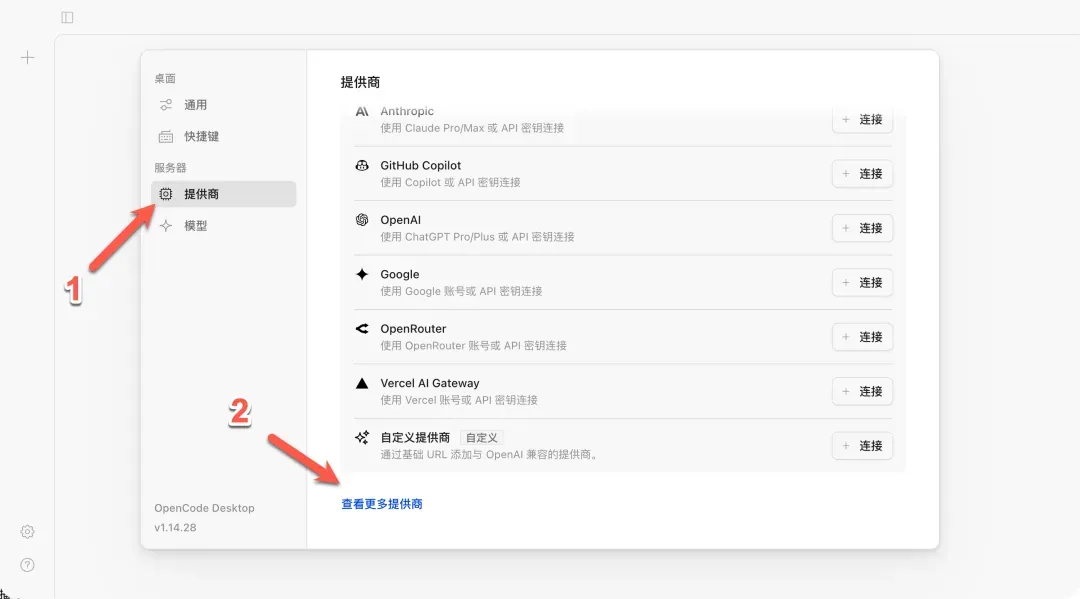The image size is (1080, 599).
Task: Open 模型 models settings
Action: pos(223,226)
